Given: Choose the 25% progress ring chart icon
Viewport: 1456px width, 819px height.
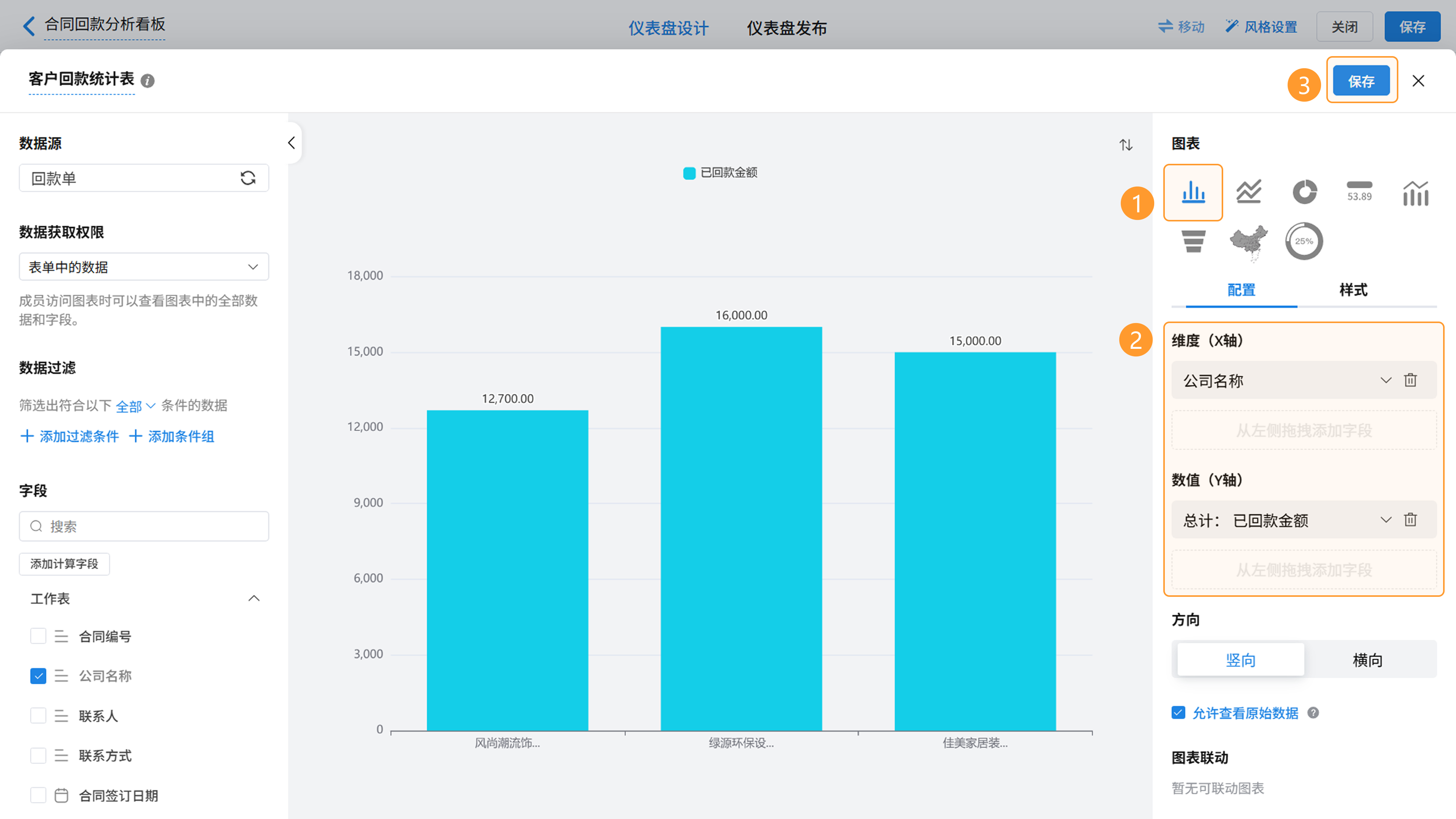Looking at the screenshot, I should (1304, 242).
